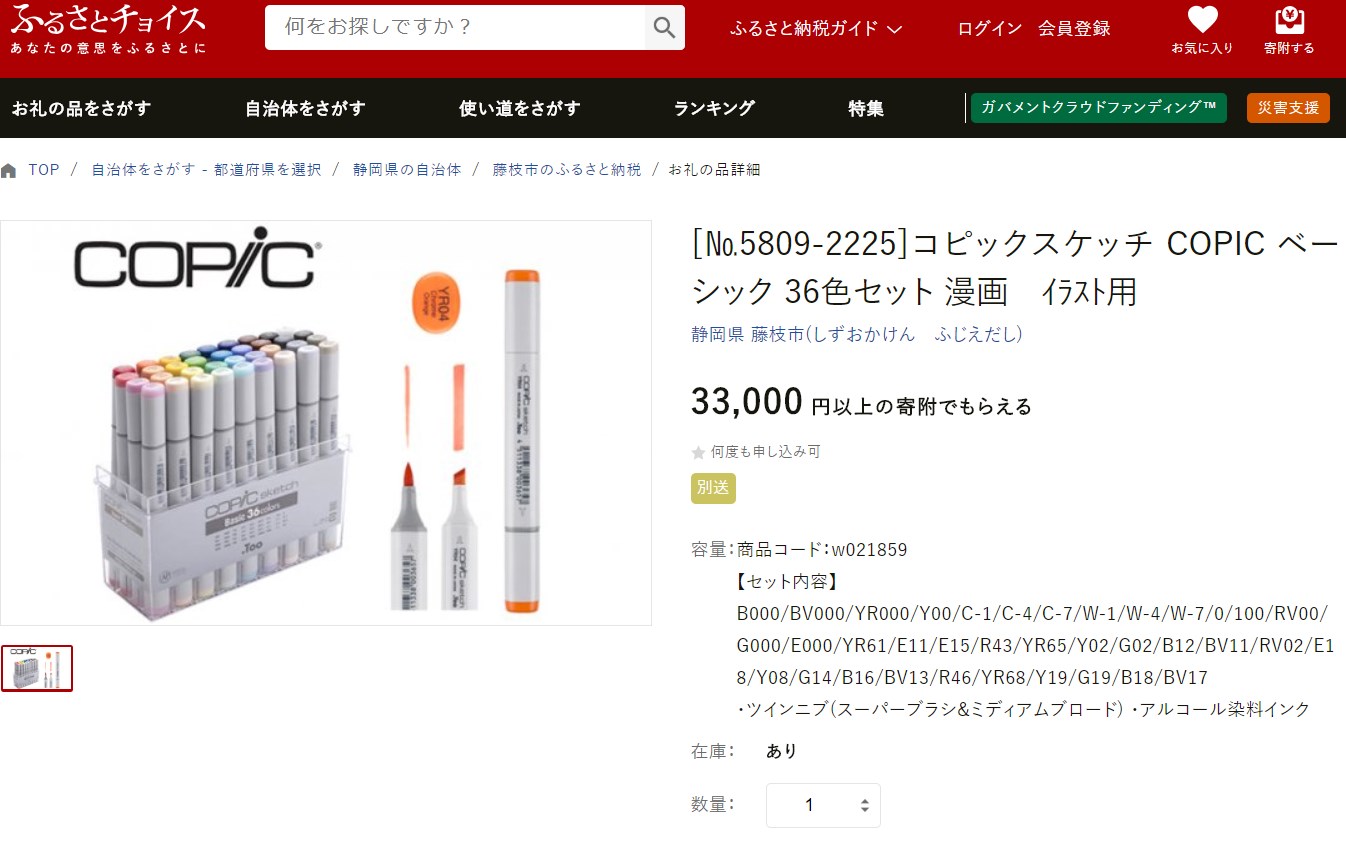
Task: Expand the ふるさと納税ガイド dropdown
Action: tap(816, 28)
